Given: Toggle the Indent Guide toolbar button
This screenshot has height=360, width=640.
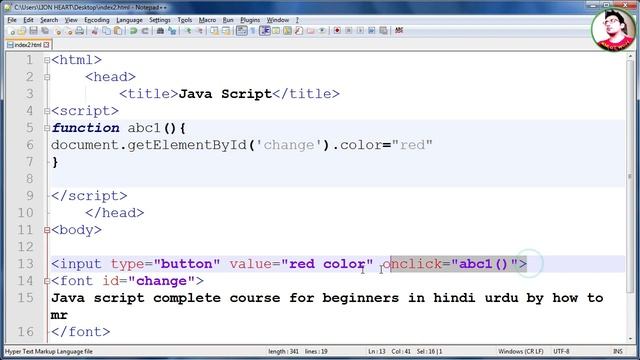Looking at the screenshot, I should [x=264, y=31].
